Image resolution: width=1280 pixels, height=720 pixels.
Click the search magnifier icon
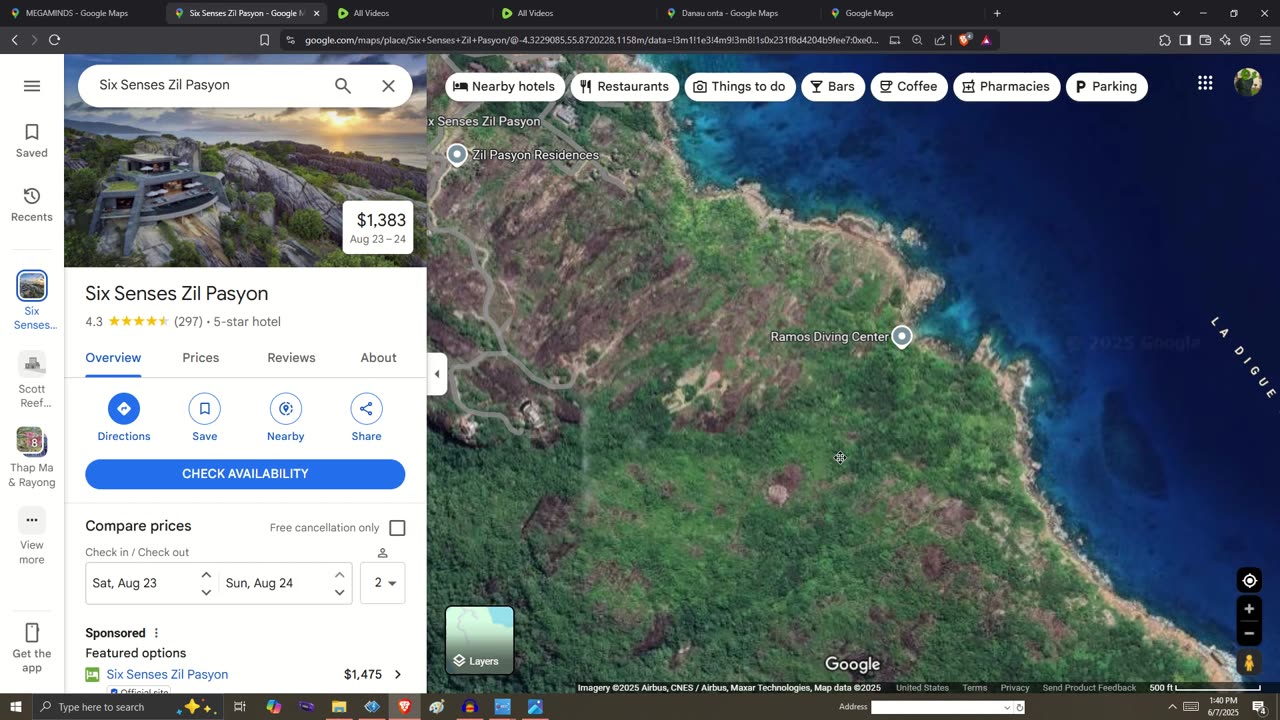pos(343,86)
